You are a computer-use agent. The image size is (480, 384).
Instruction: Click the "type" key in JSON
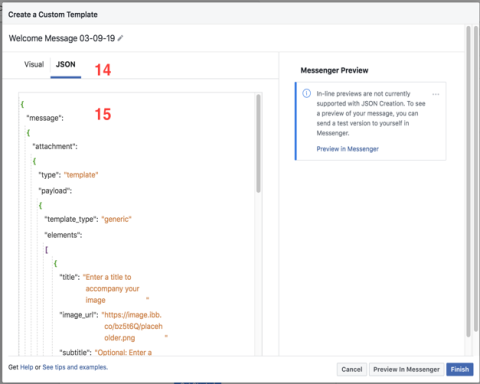pos(50,175)
